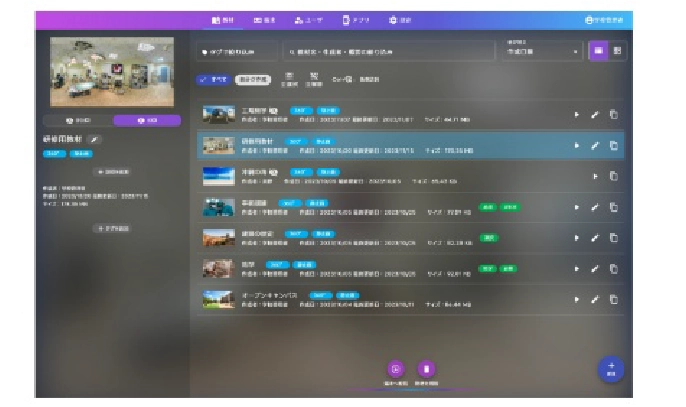Switch to the grid view button
Image resolution: width=686 pixels, height=407 pixels.
tap(617, 51)
